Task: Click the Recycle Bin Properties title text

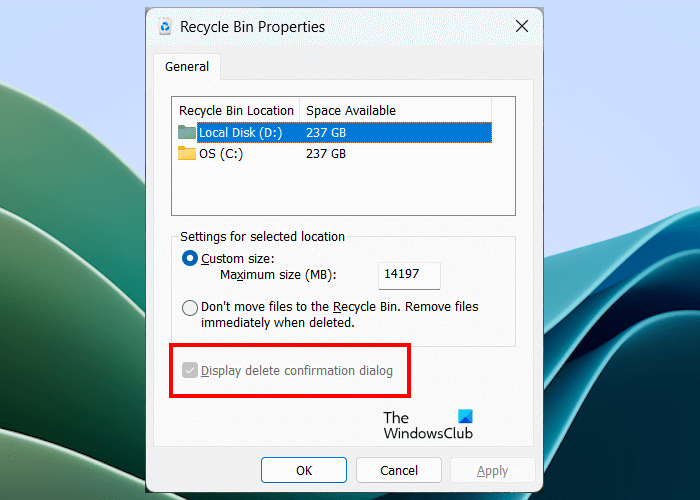Action: click(x=253, y=28)
